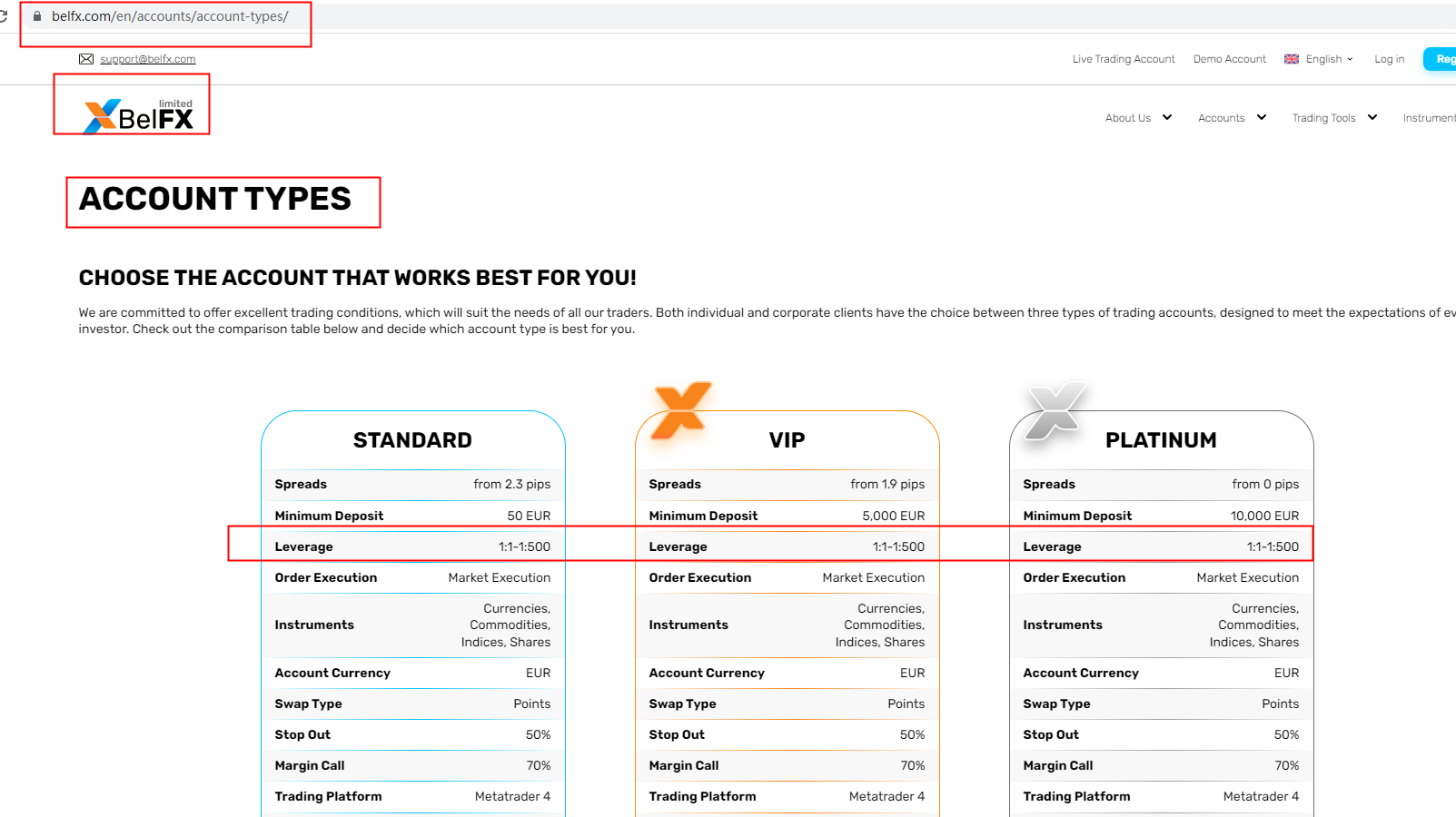Viewport: 1456px width, 817px height.
Task: Click the VIP Account Currency 'EUR' value
Action: (x=913, y=673)
